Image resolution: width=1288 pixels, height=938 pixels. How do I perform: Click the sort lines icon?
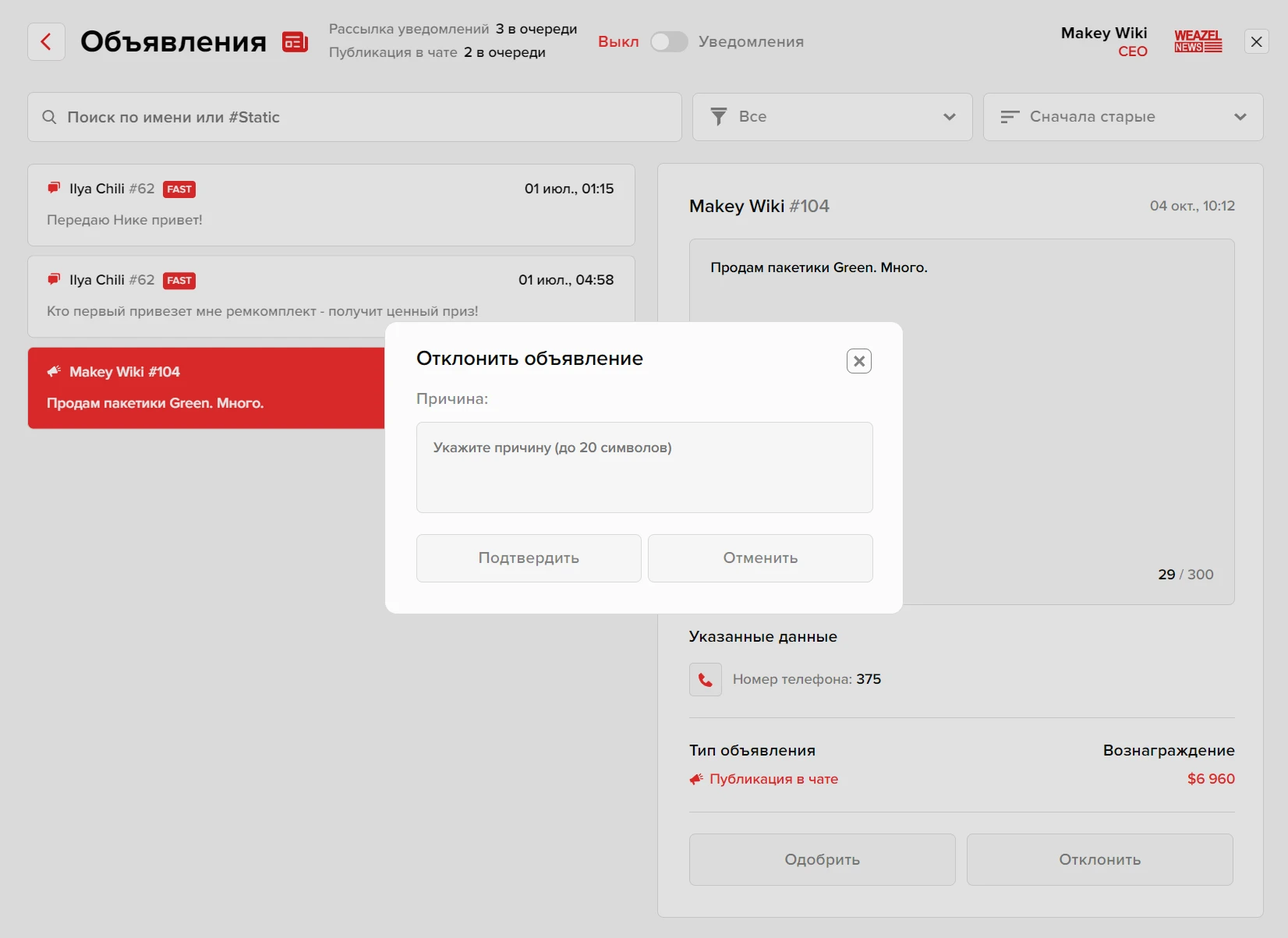point(1010,117)
